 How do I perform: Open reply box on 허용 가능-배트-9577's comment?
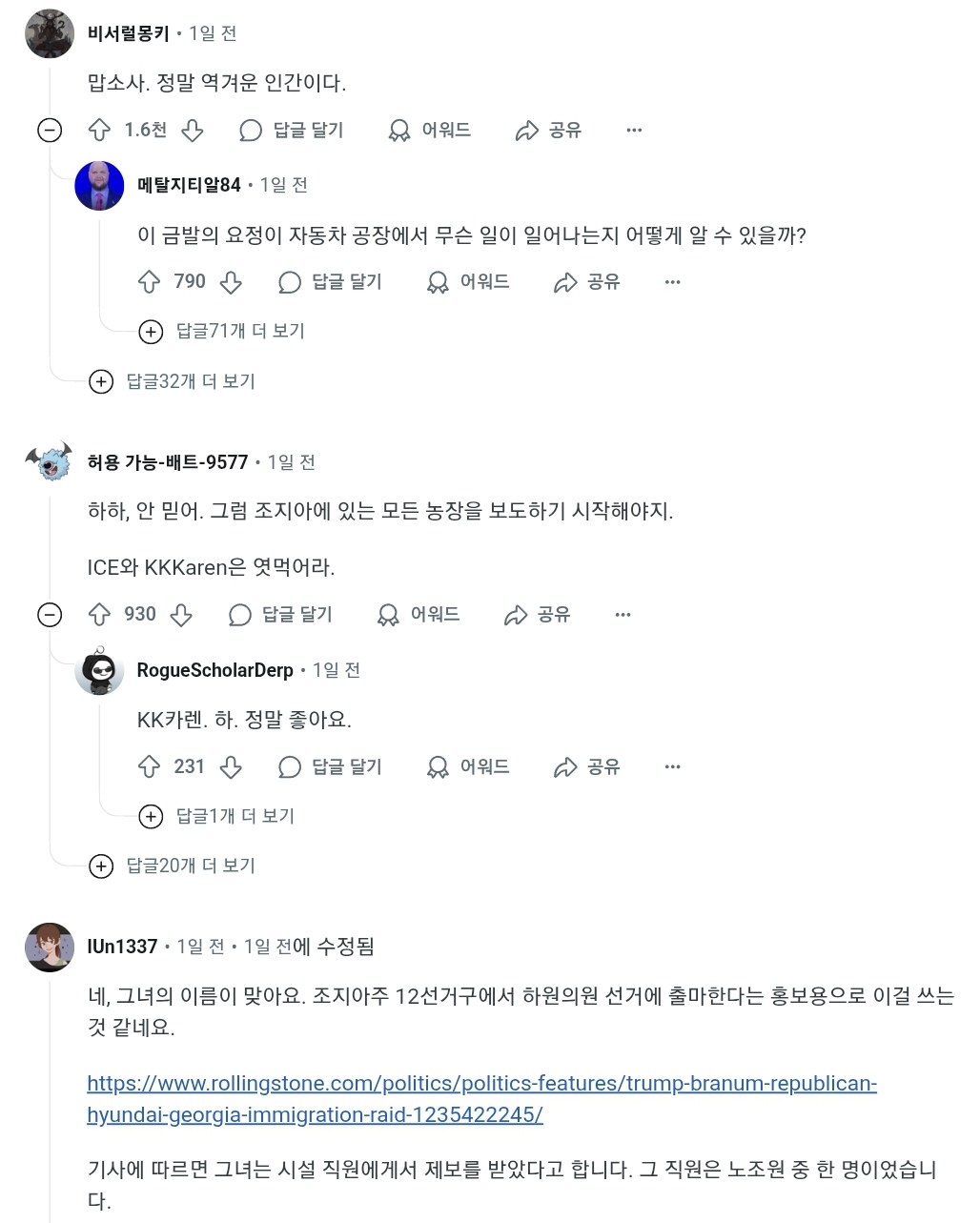point(277,615)
